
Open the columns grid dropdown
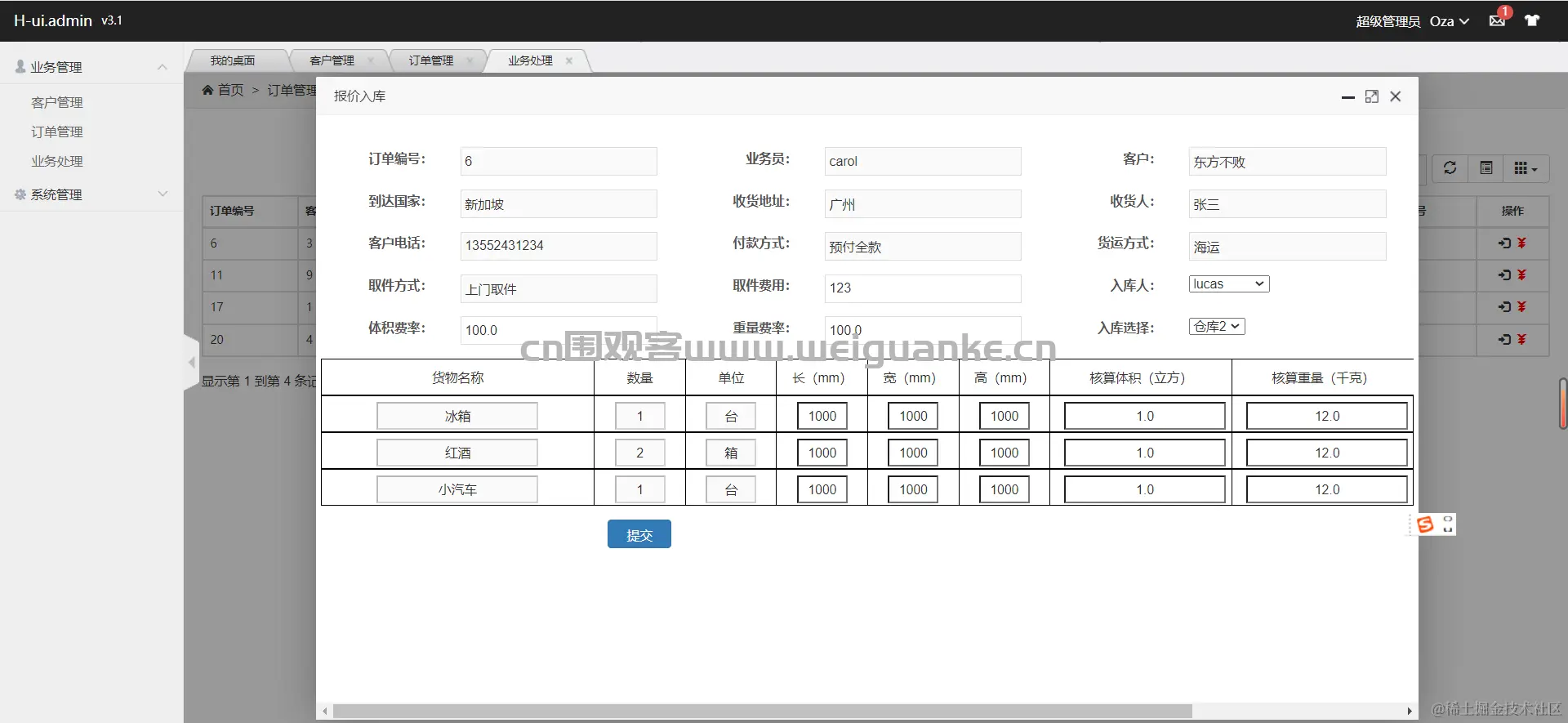(1526, 168)
